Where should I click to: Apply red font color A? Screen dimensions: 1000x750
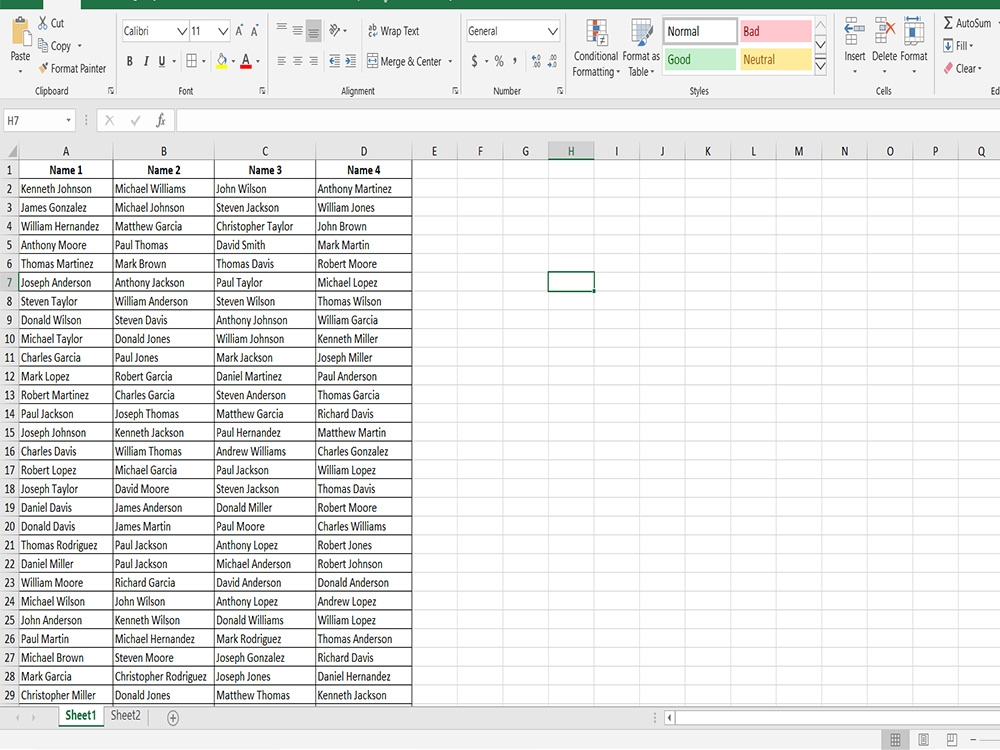coord(246,61)
